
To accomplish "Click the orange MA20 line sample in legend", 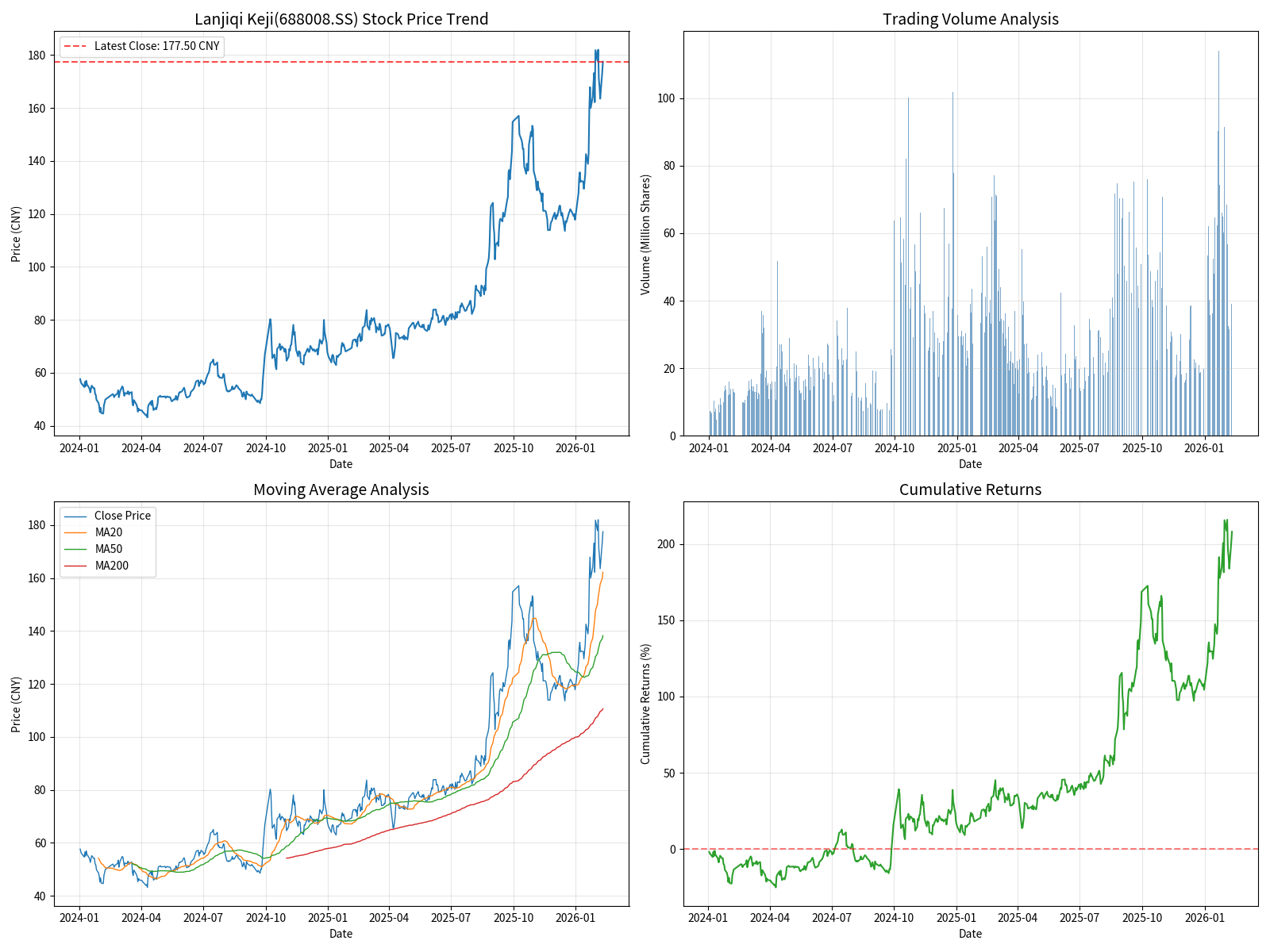I will (x=75, y=532).
